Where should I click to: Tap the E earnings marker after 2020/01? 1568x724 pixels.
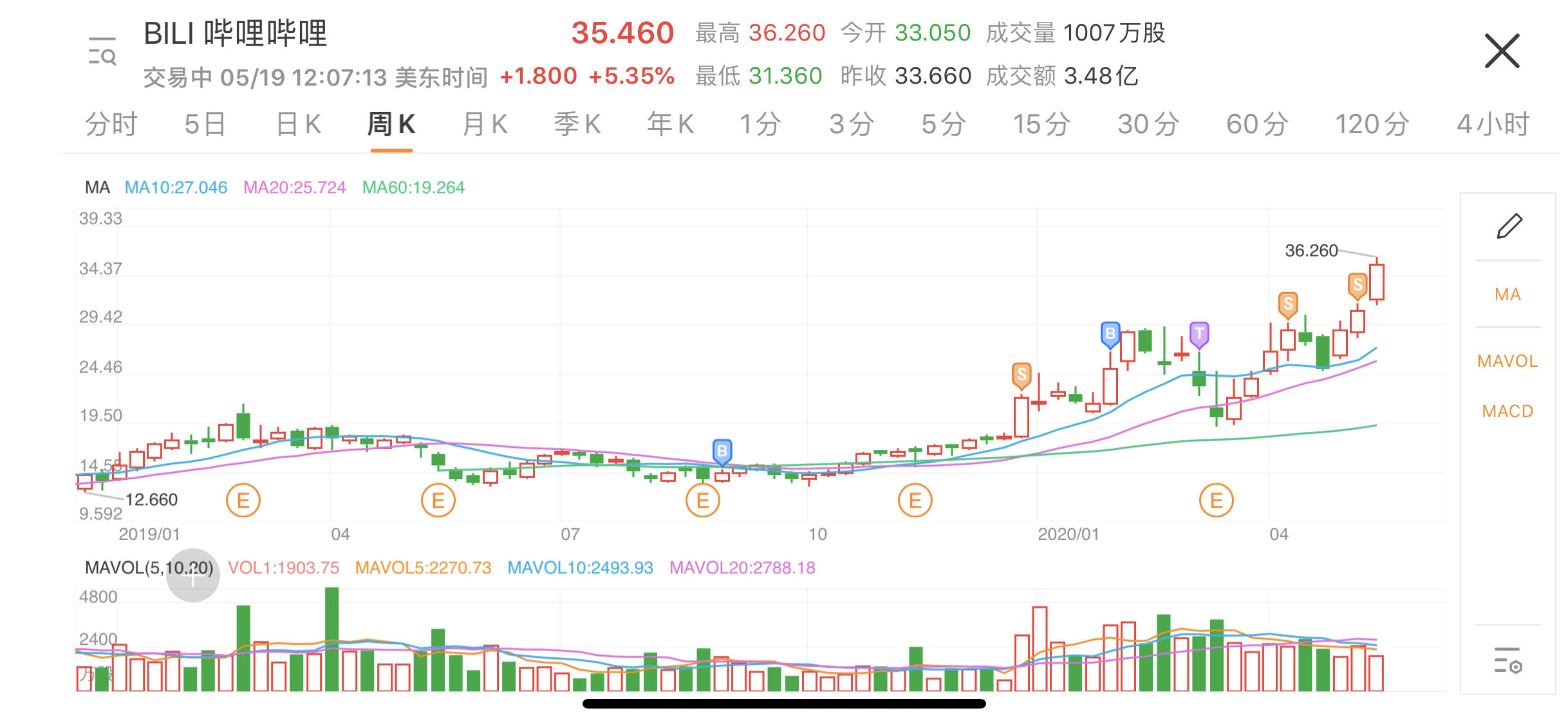pos(1217,500)
